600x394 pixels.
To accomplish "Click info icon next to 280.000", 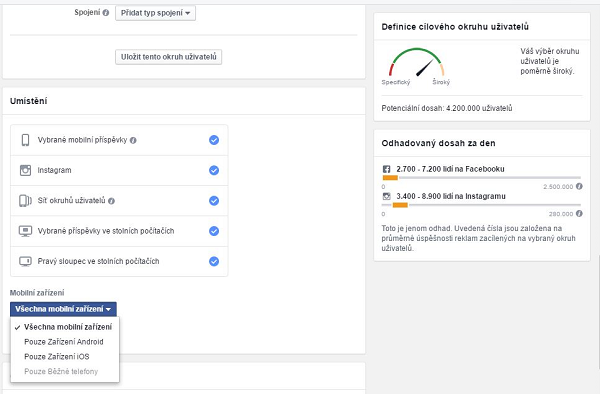I will point(579,213).
